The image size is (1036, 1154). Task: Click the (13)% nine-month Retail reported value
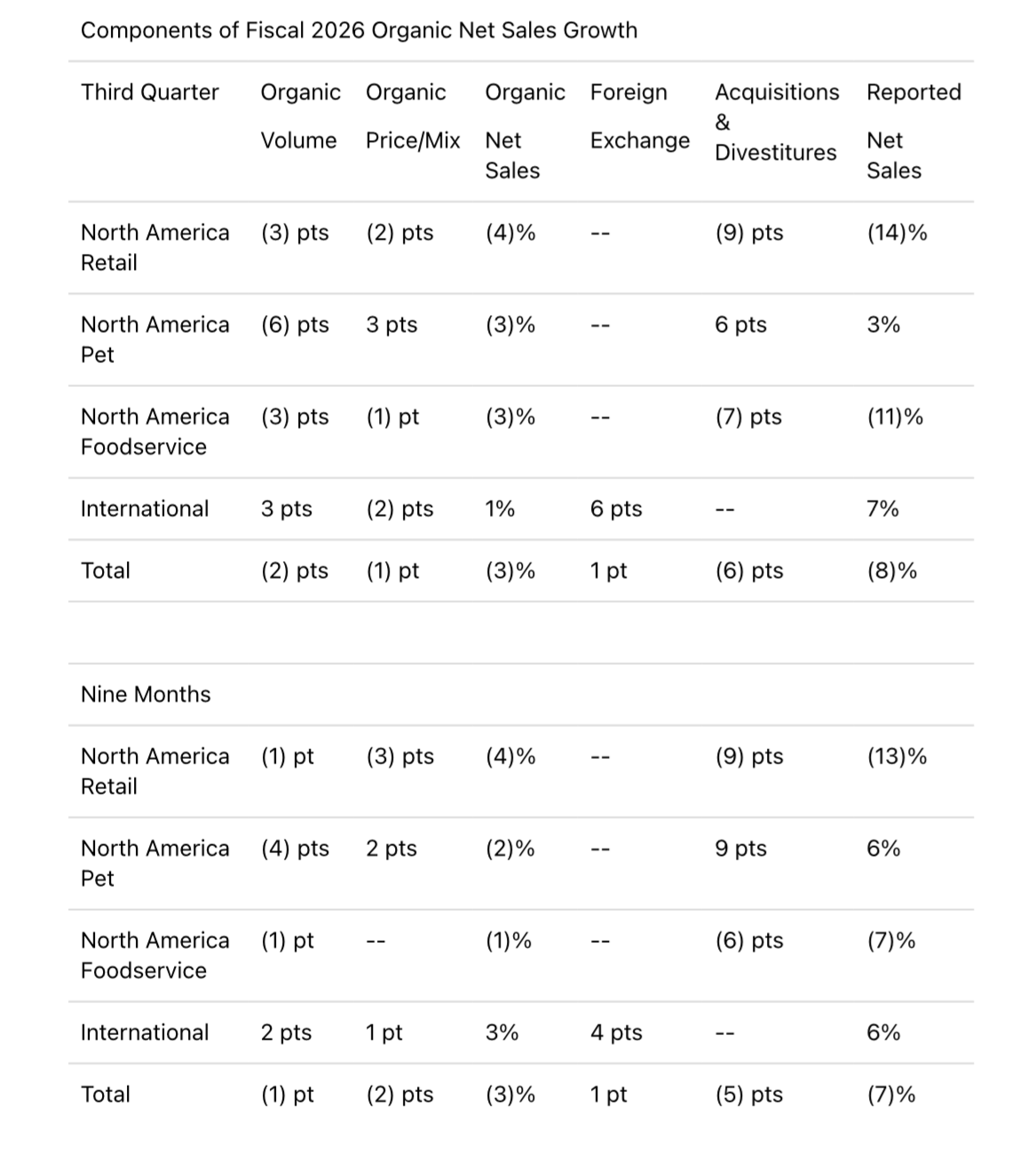(897, 756)
